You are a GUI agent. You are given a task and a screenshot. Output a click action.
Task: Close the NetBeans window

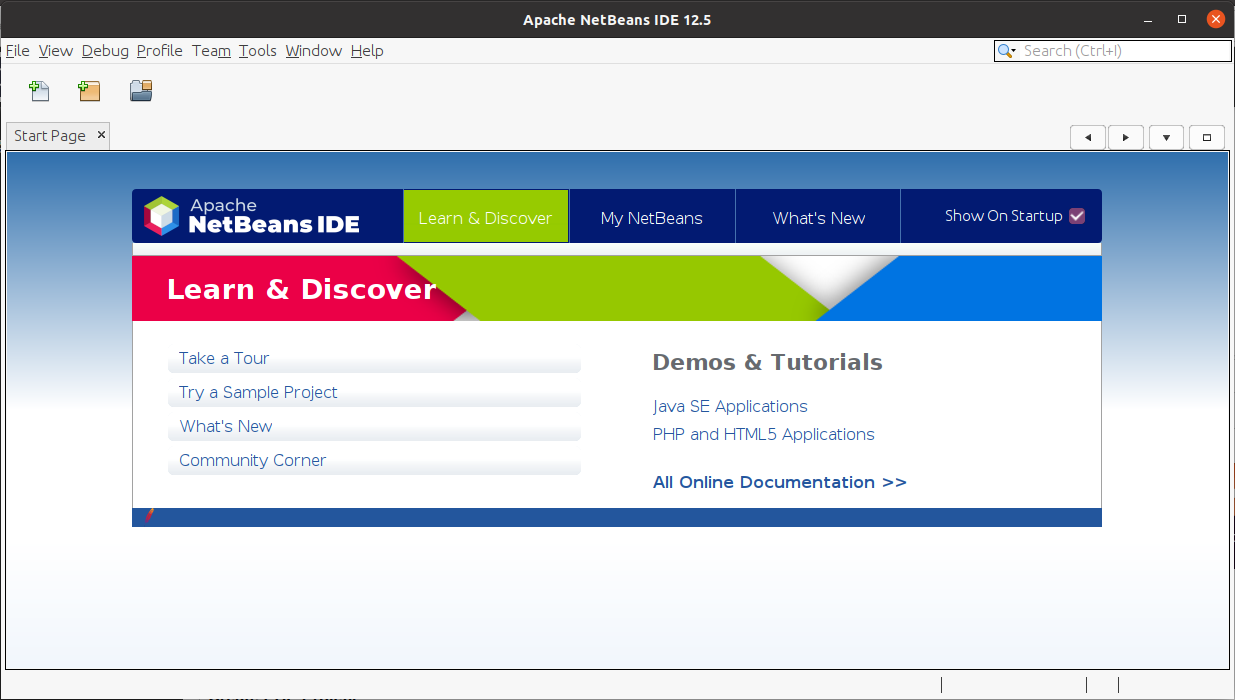tap(1215, 19)
